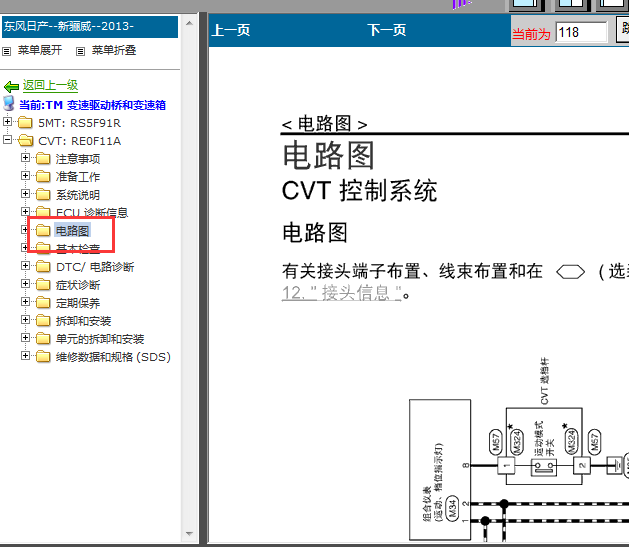Open the DTC/ 电路诊断 tree item

coord(95,267)
